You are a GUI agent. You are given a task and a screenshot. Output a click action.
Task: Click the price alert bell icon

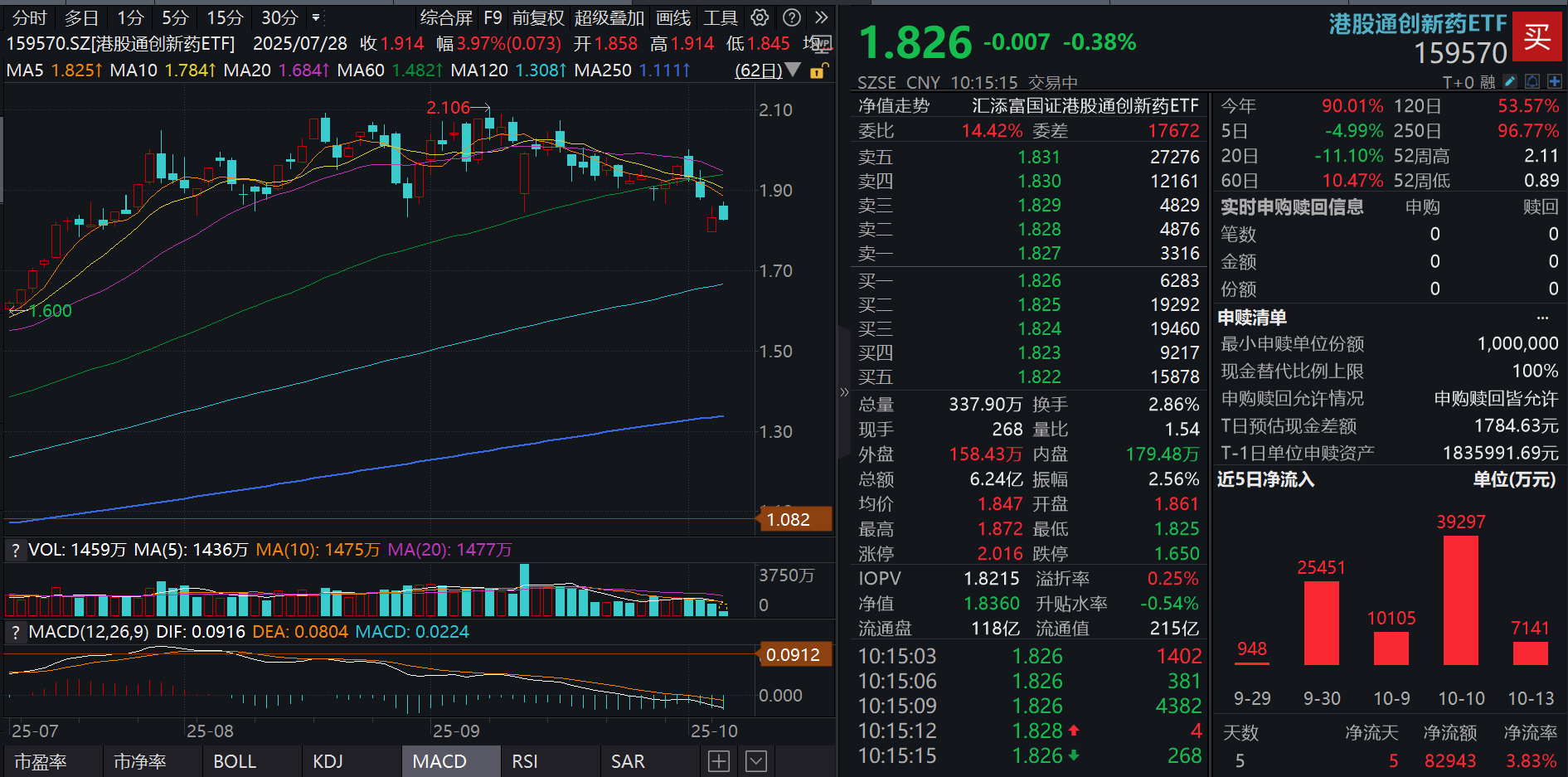(x=1532, y=81)
